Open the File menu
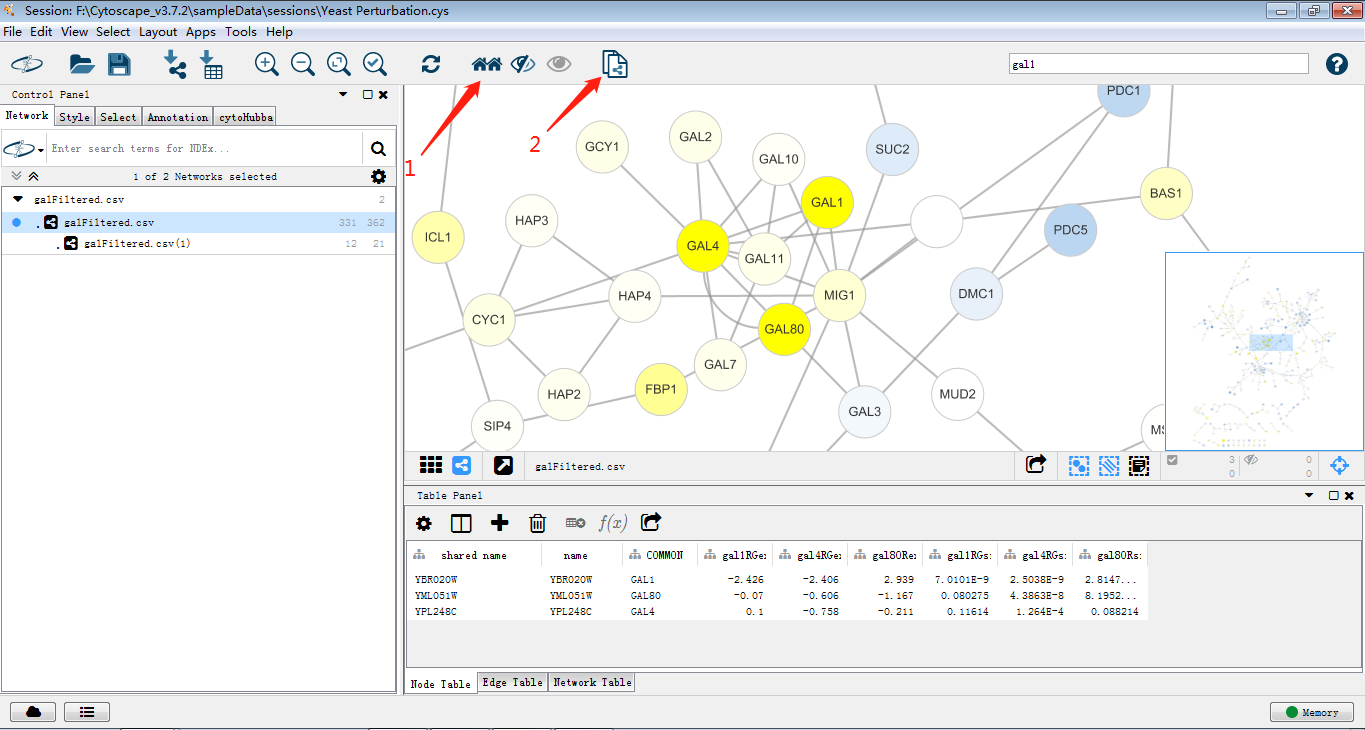The width and height of the screenshot is (1365, 730). point(12,32)
